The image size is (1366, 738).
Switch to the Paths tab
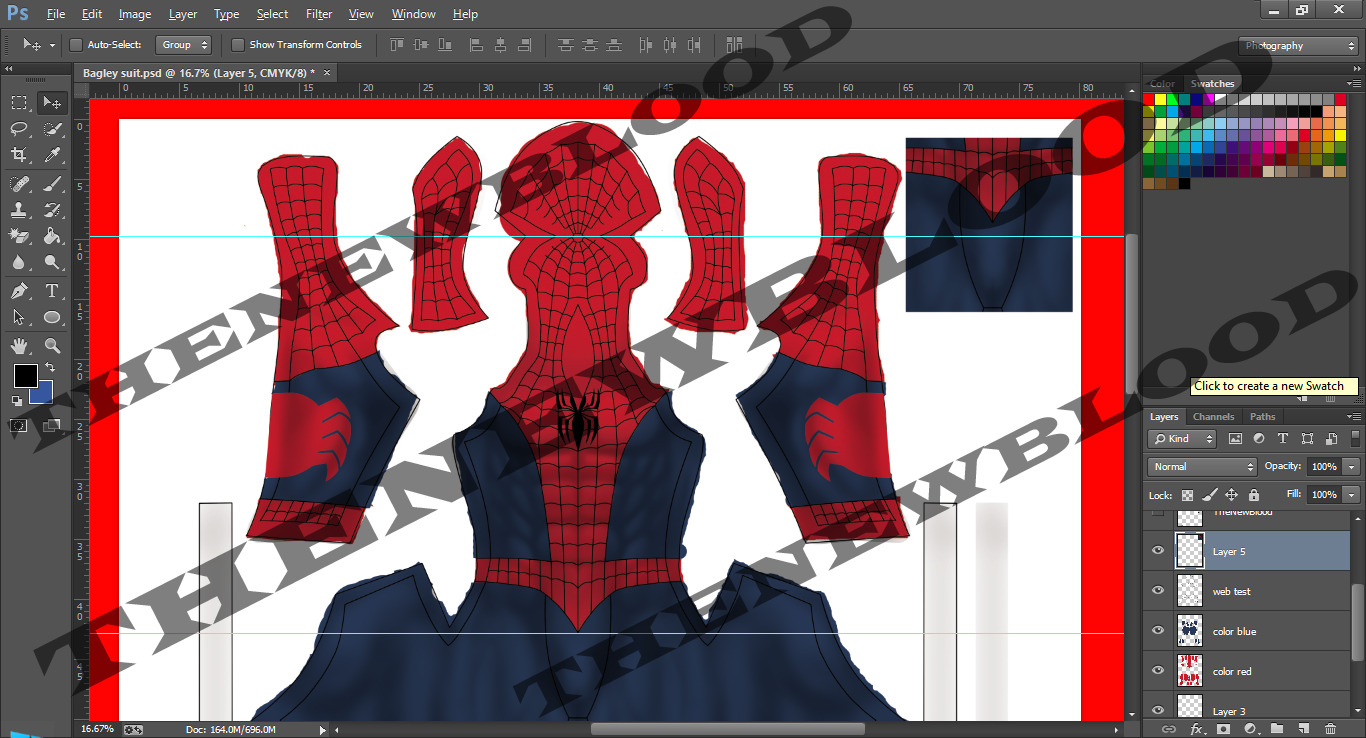click(x=1263, y=417)
